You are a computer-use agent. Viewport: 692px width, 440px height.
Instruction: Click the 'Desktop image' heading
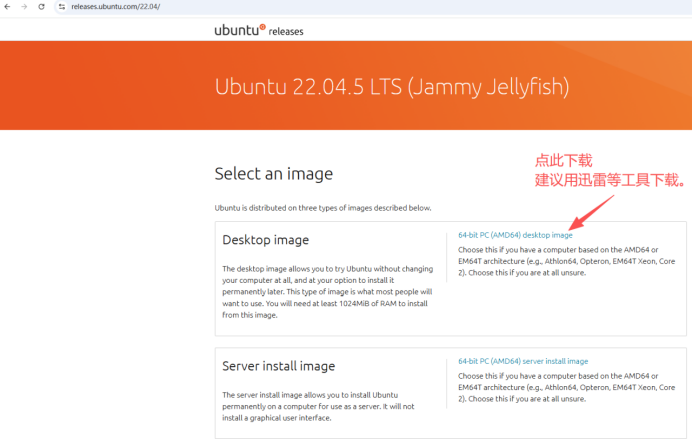pyautogui.click(x=266, y=240)
